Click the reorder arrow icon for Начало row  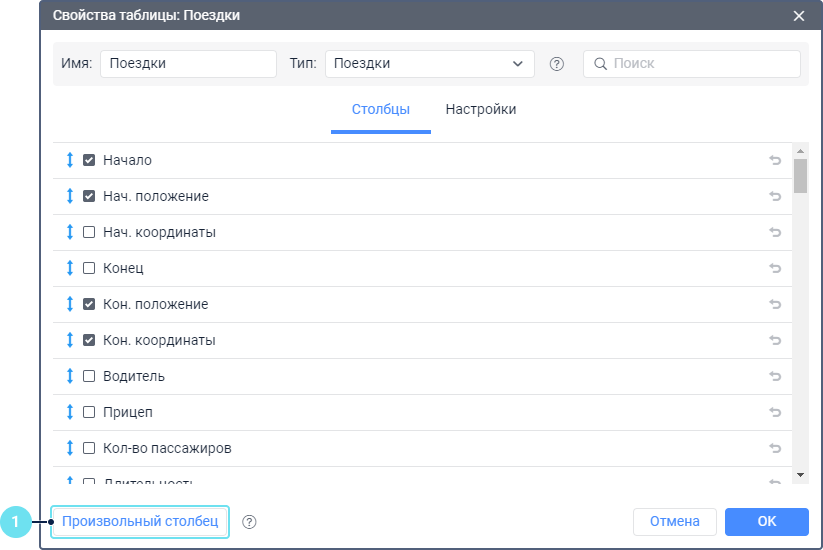pyautogui.click(x=70, y=160)
